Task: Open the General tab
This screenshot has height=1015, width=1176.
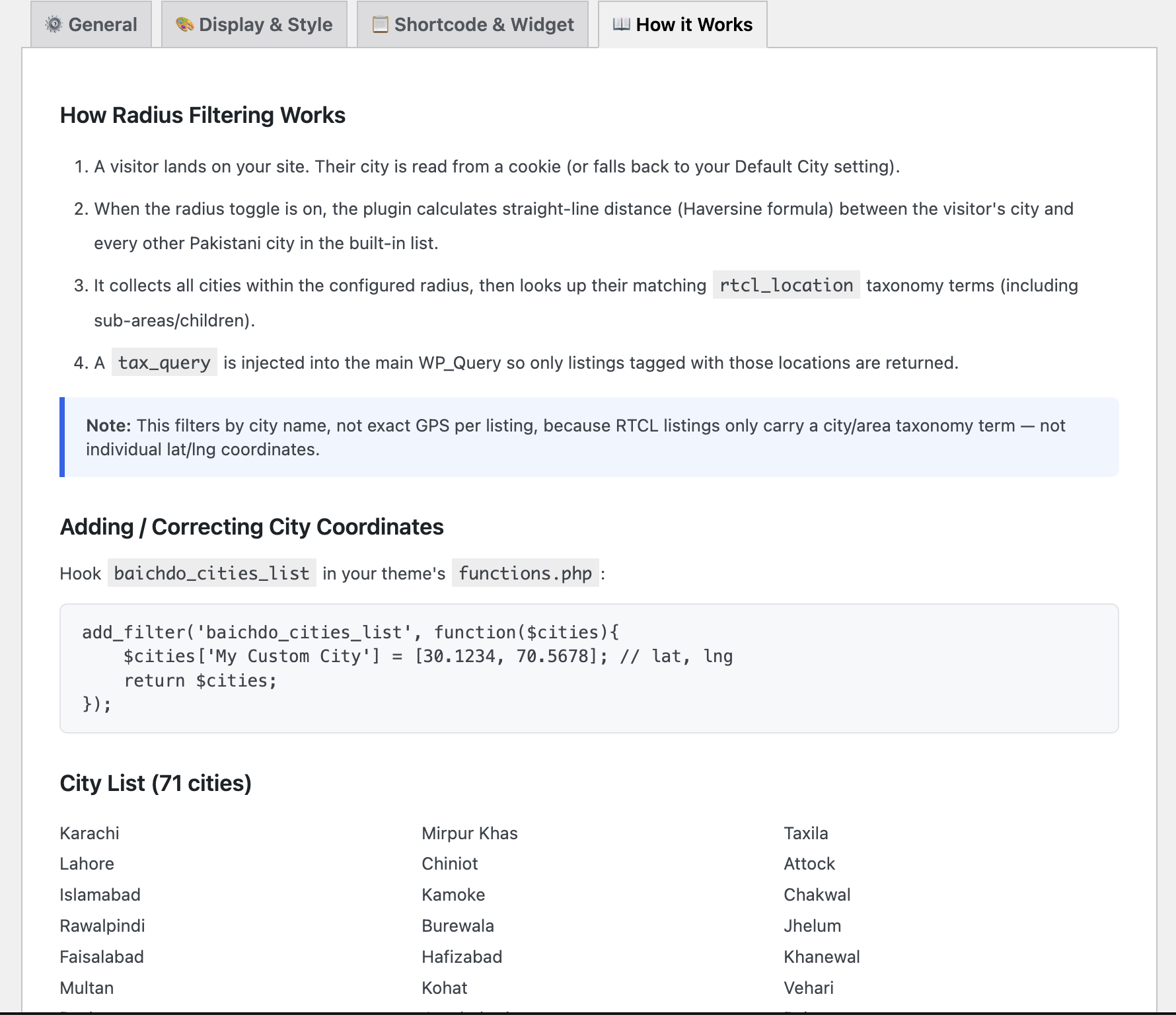Action: 91,24
